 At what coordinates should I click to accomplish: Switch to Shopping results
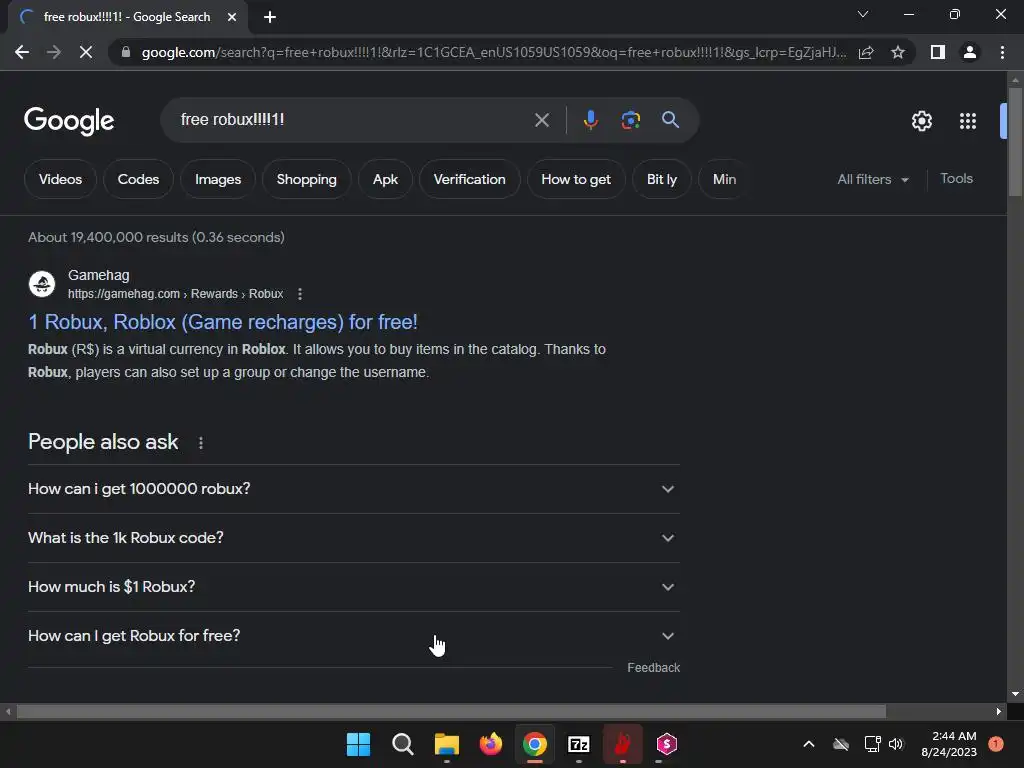306,179
